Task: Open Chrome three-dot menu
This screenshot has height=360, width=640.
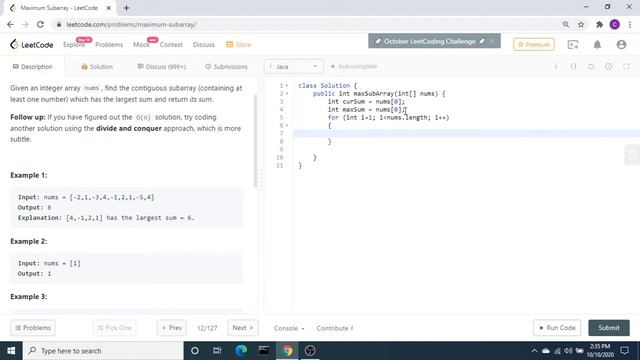Action: click(630, 24)
